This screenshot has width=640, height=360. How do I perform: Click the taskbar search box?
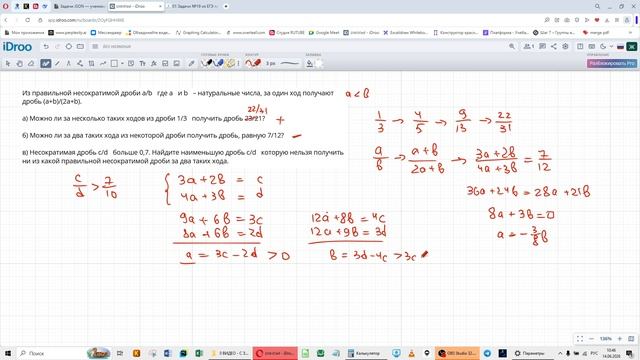[63, 353]
